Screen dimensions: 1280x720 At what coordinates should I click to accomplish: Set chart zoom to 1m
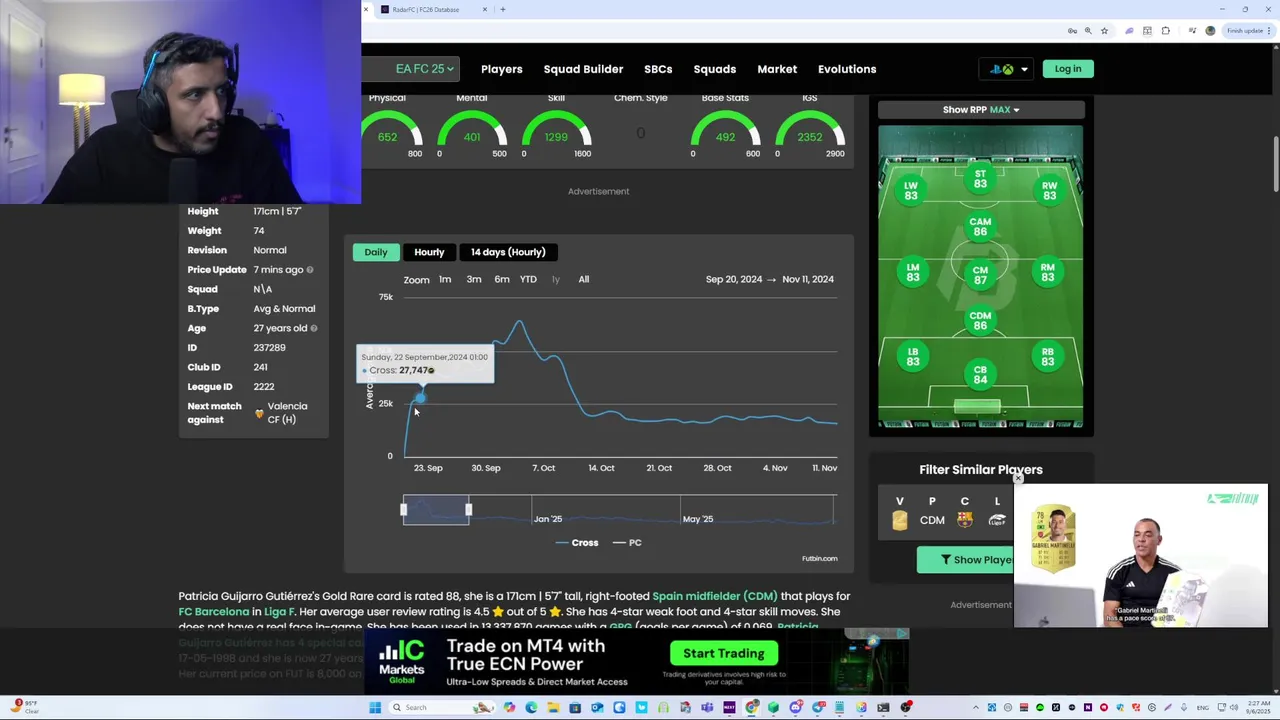(x=445, y=279)
